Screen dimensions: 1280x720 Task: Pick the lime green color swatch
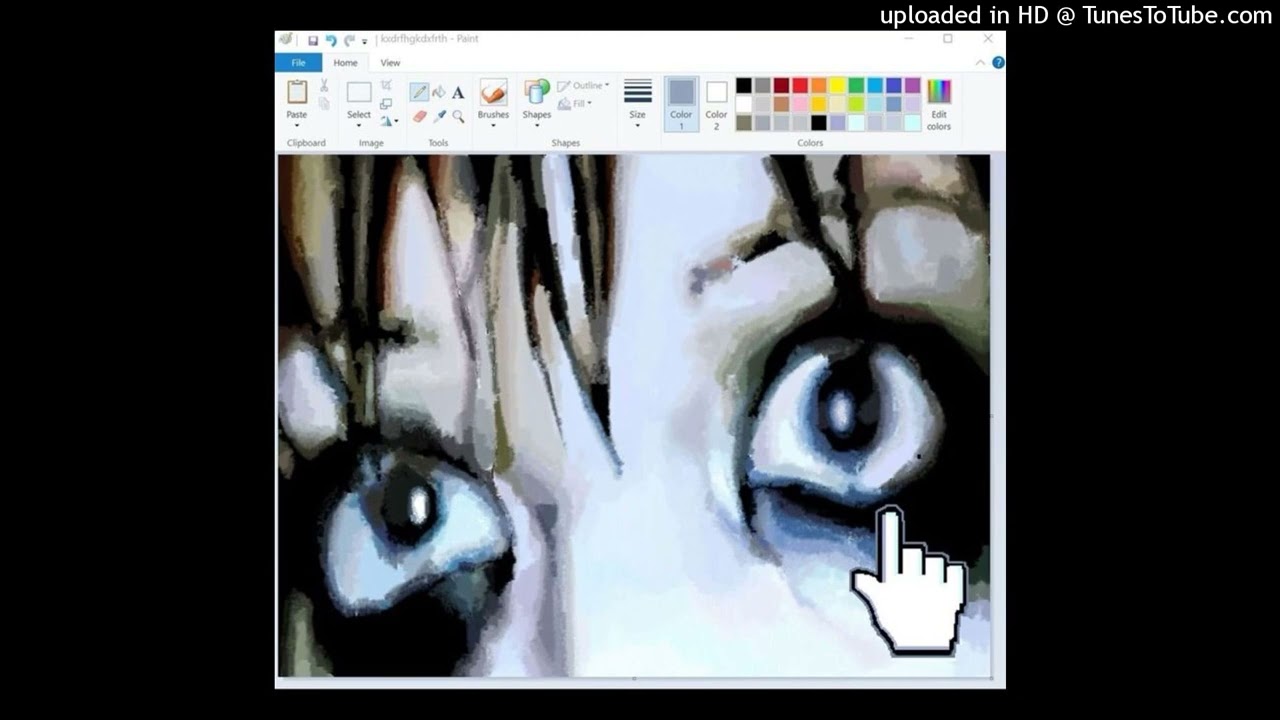click(856, 104)
